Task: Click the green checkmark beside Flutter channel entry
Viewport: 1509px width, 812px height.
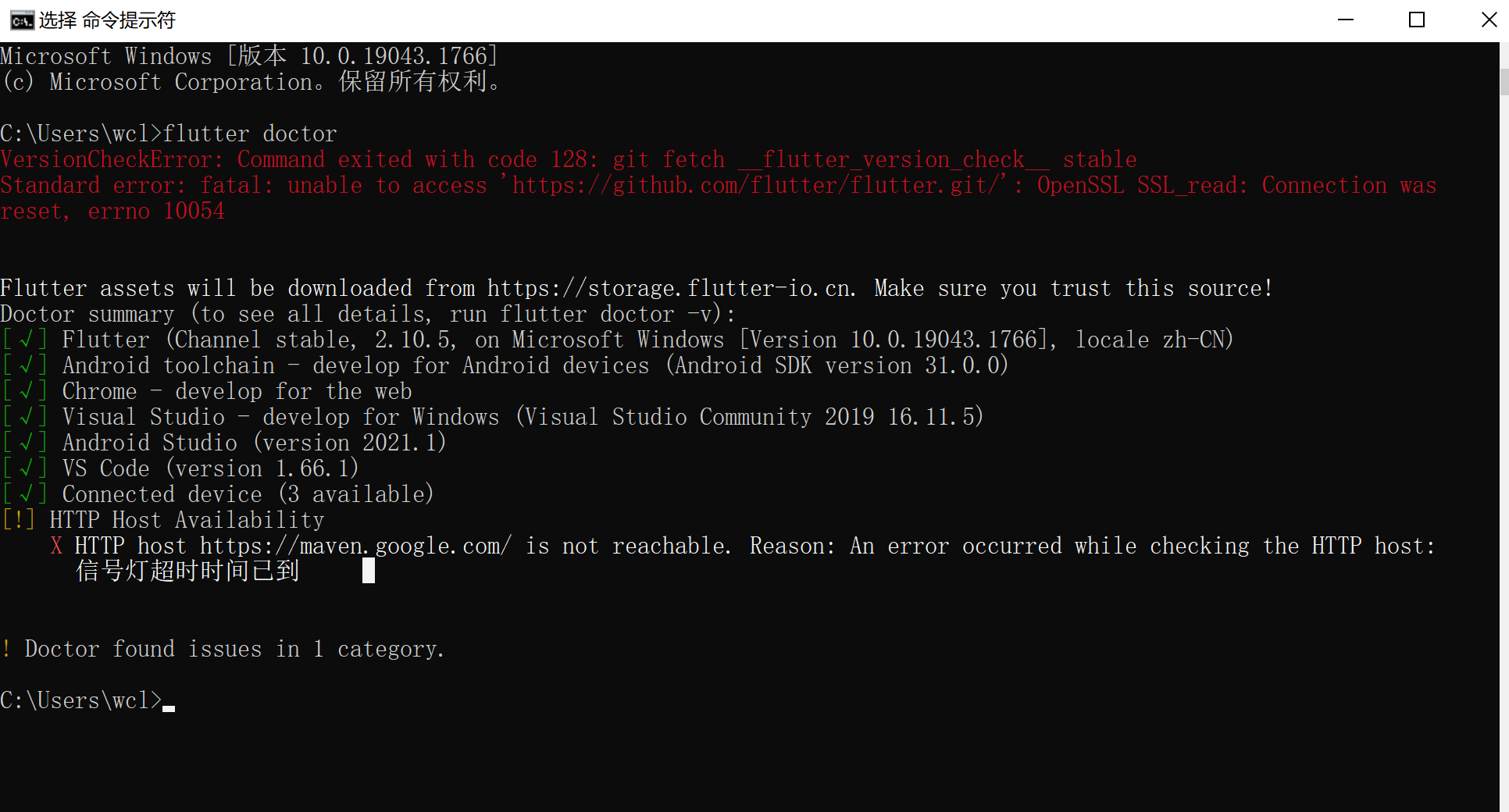Action: pyautogui.click(x=26, y=339)
